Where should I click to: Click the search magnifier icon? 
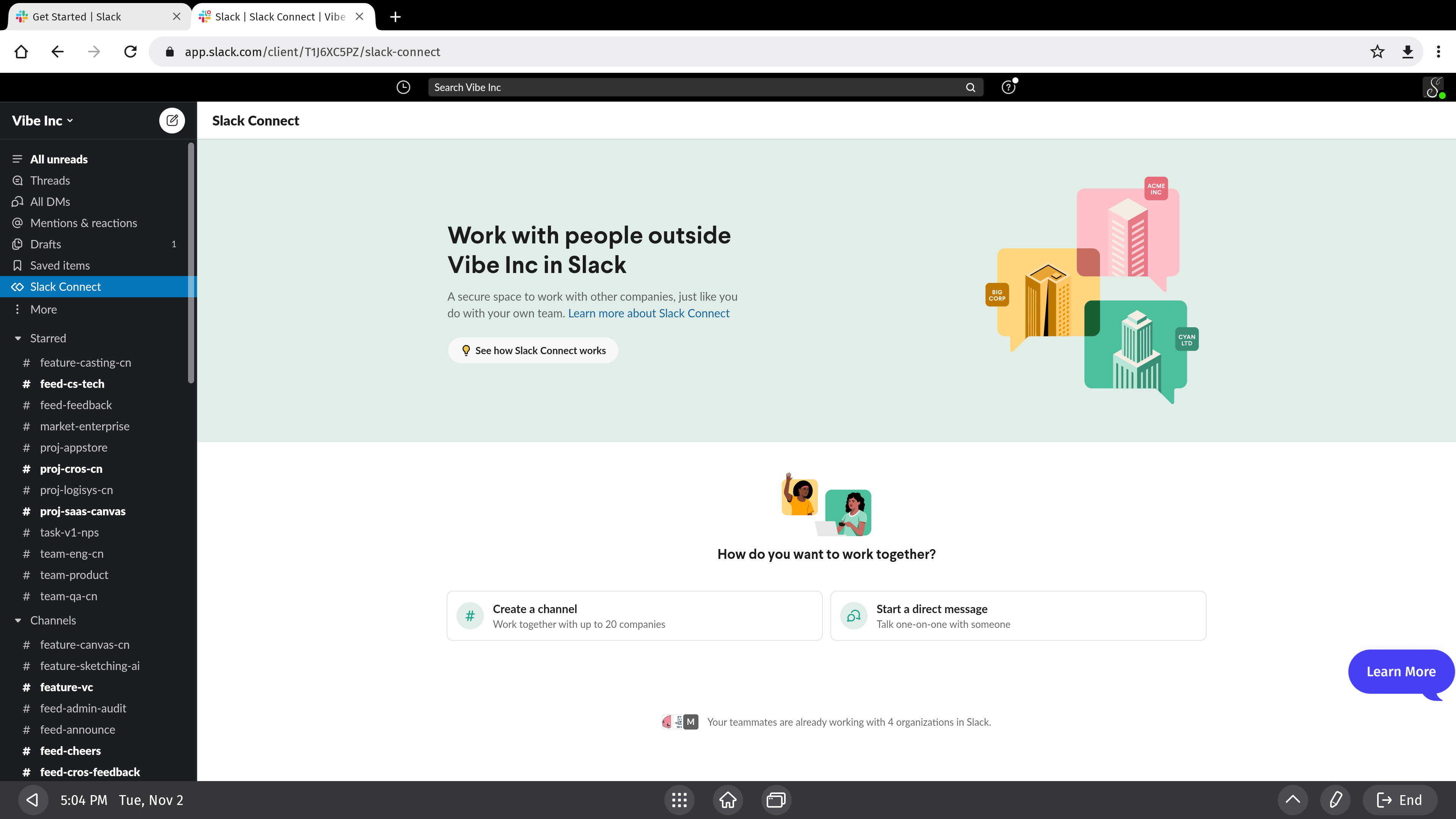(x=971, y=87)
